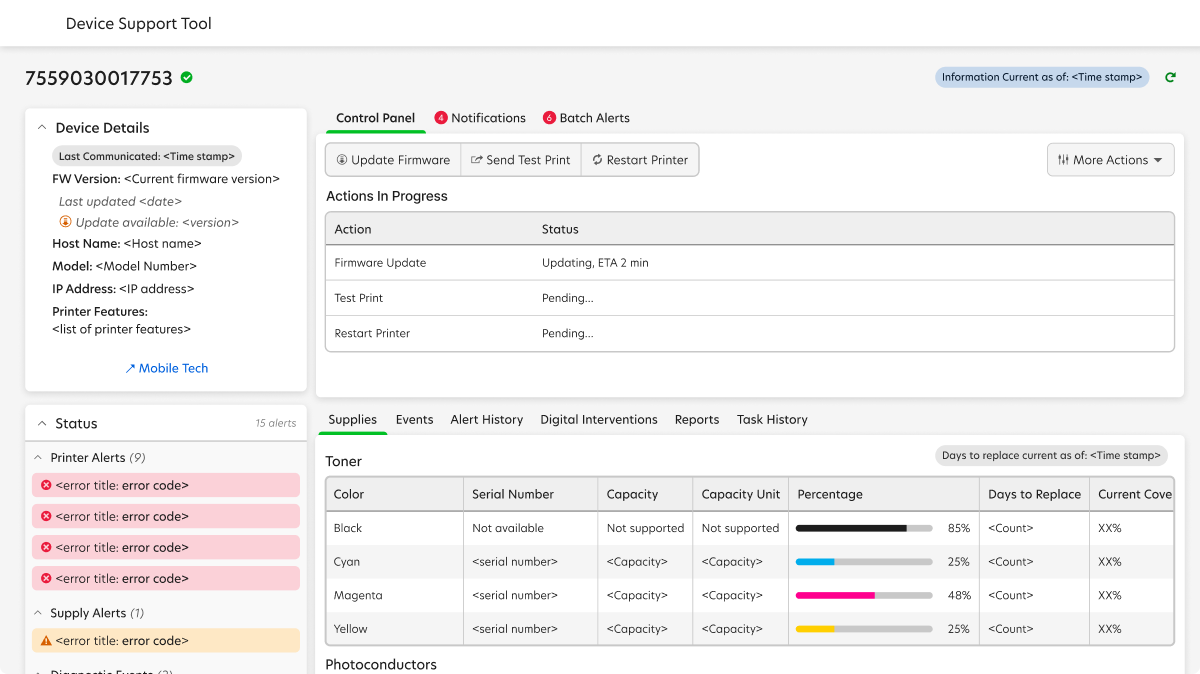Open the Mobile Tech link
The height and width of the screenshot is (674, 1200).
click(172, 368)
